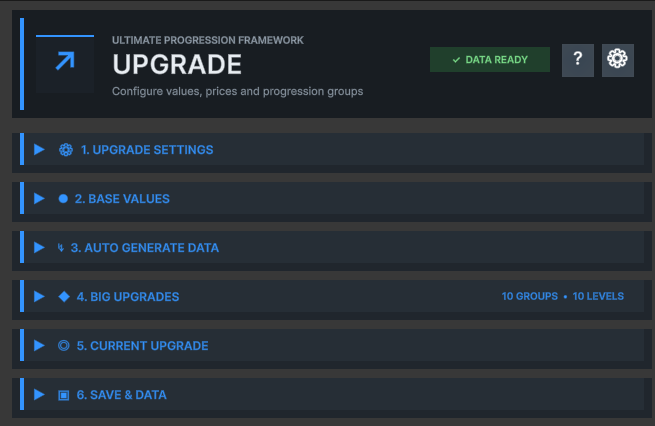The image size is (655, 426).
Task: Select the '3. AUTO GENERATE DATA' header label
Action: tap(145, 248)
